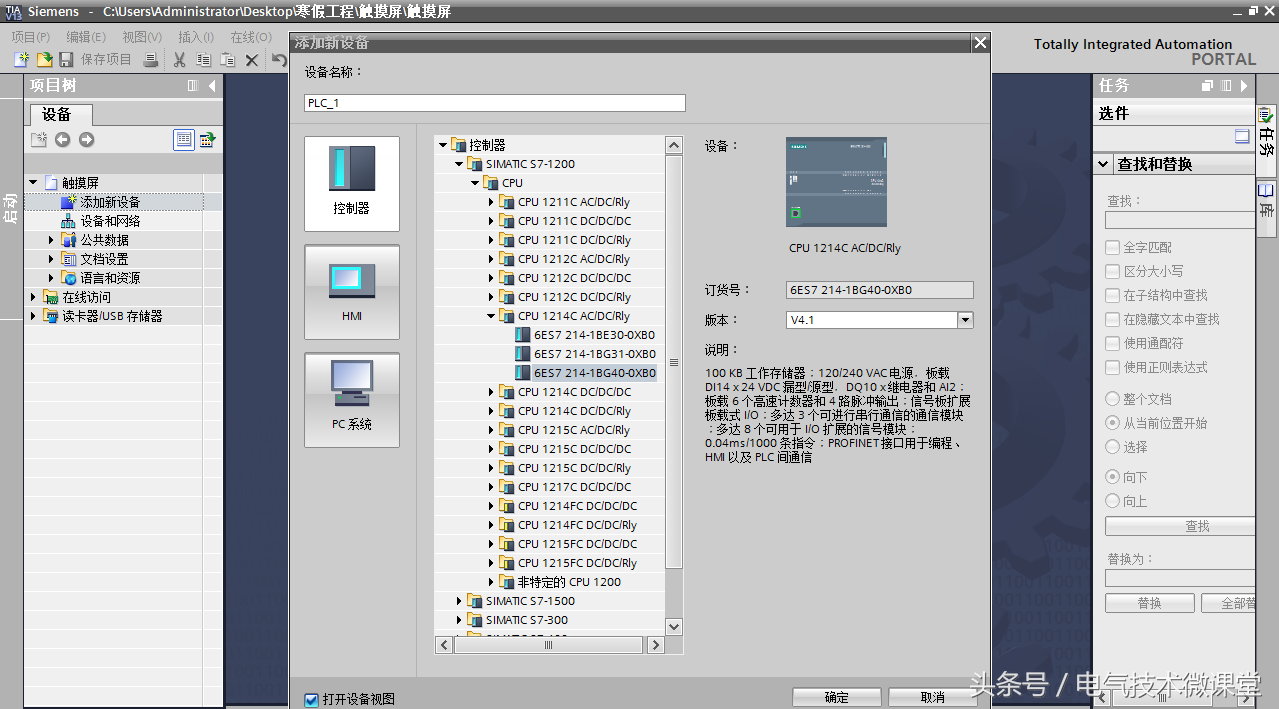Enable 在子结构中查找 checkbox

click(x=1113, y=295)
